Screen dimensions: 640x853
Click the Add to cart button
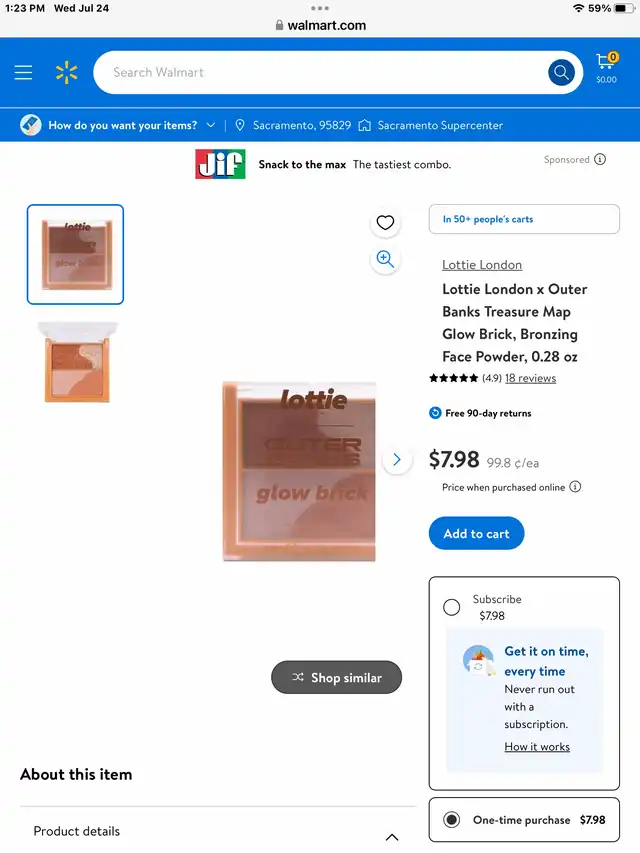[x=476, y=533]
